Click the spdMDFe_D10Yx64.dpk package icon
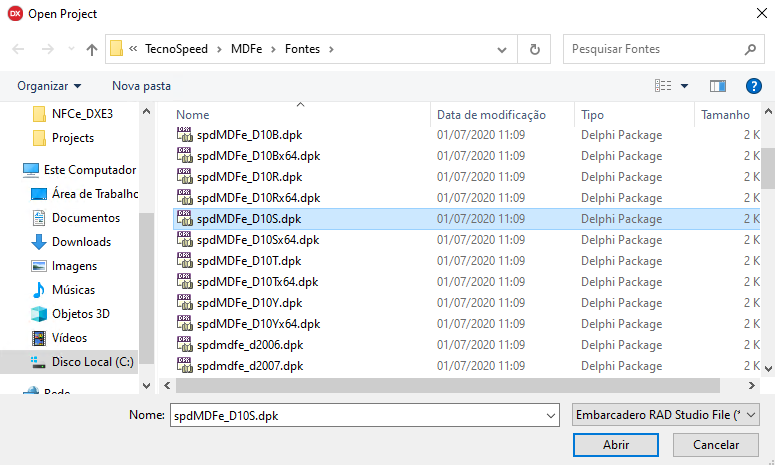 point(184,324)
